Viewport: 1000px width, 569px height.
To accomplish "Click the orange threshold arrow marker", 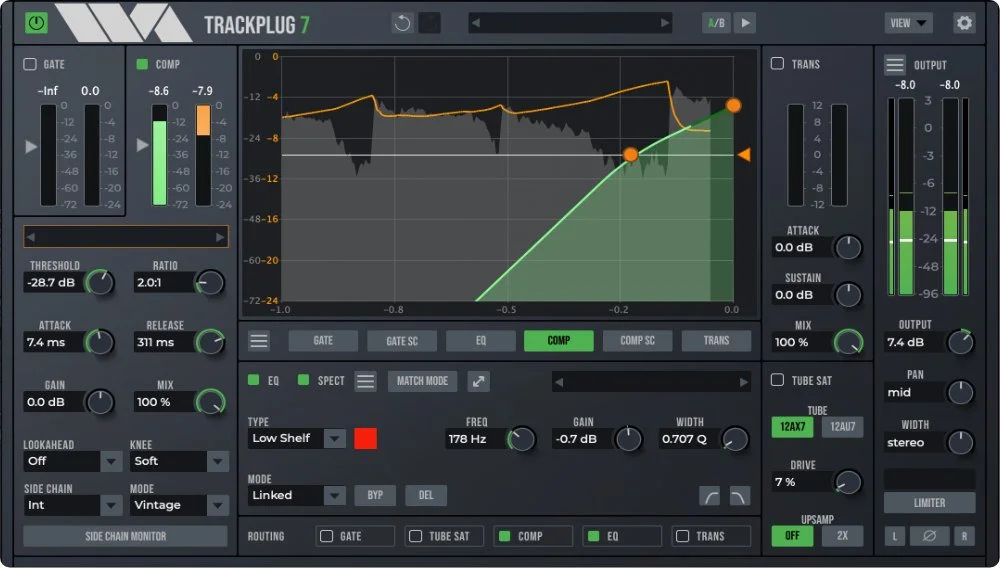I will click(x=744, y=154).
